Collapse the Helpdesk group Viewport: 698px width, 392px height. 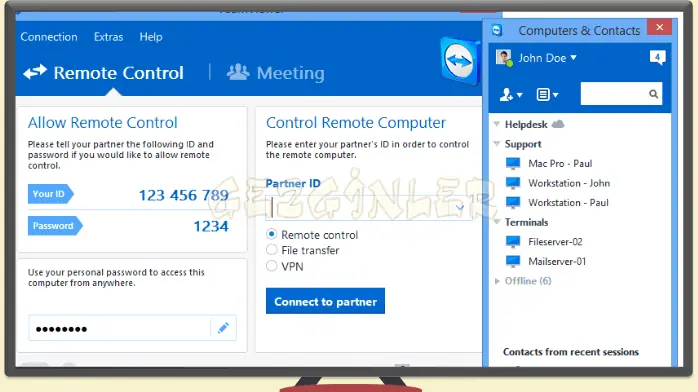coord(497,124)
